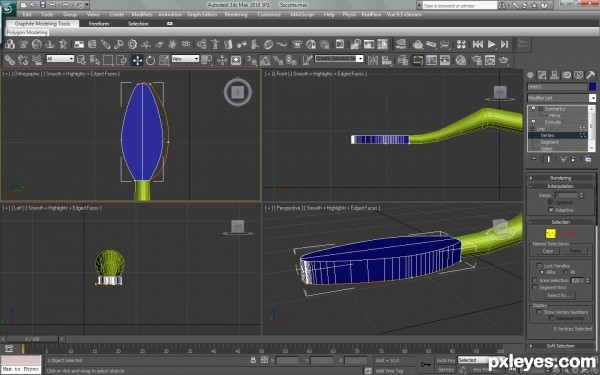
Task: Select the Rotate transform tool
Action: coord(150,60)
